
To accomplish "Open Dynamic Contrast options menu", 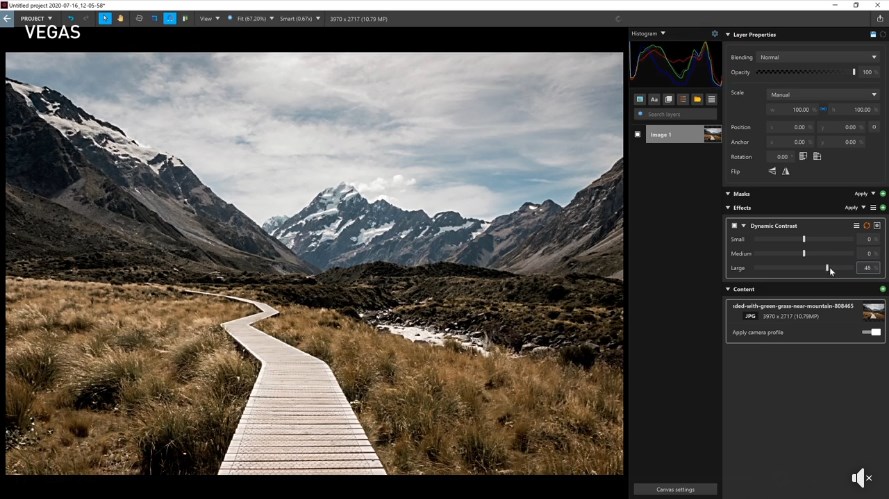I will [x=856, y=226].
